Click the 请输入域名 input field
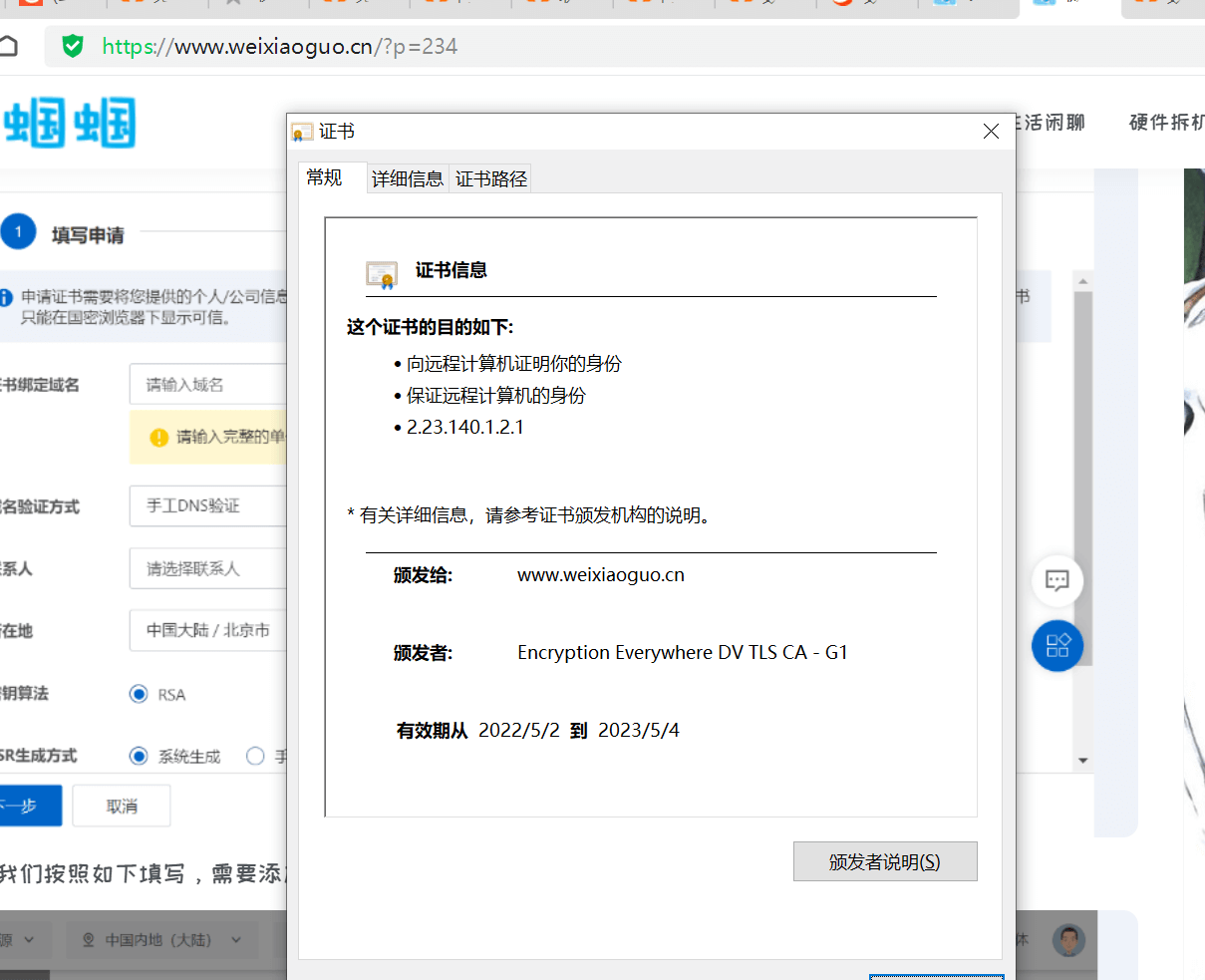1205x980 pixels. click(x=207, y=384)
